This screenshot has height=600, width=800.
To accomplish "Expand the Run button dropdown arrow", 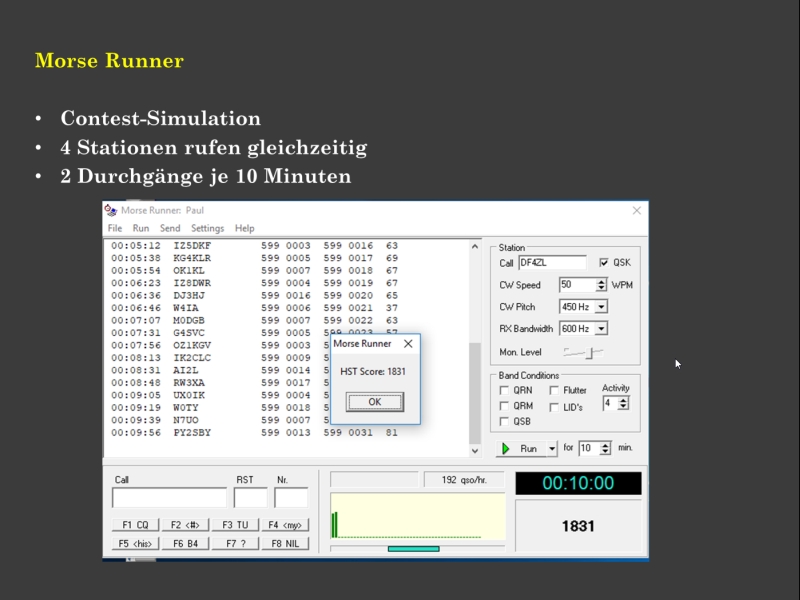I will tap(552, 448).
